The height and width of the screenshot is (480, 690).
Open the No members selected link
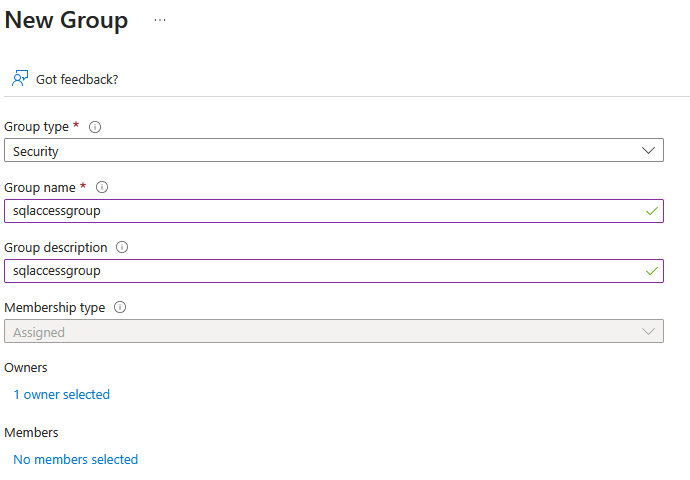coord(75,460)
